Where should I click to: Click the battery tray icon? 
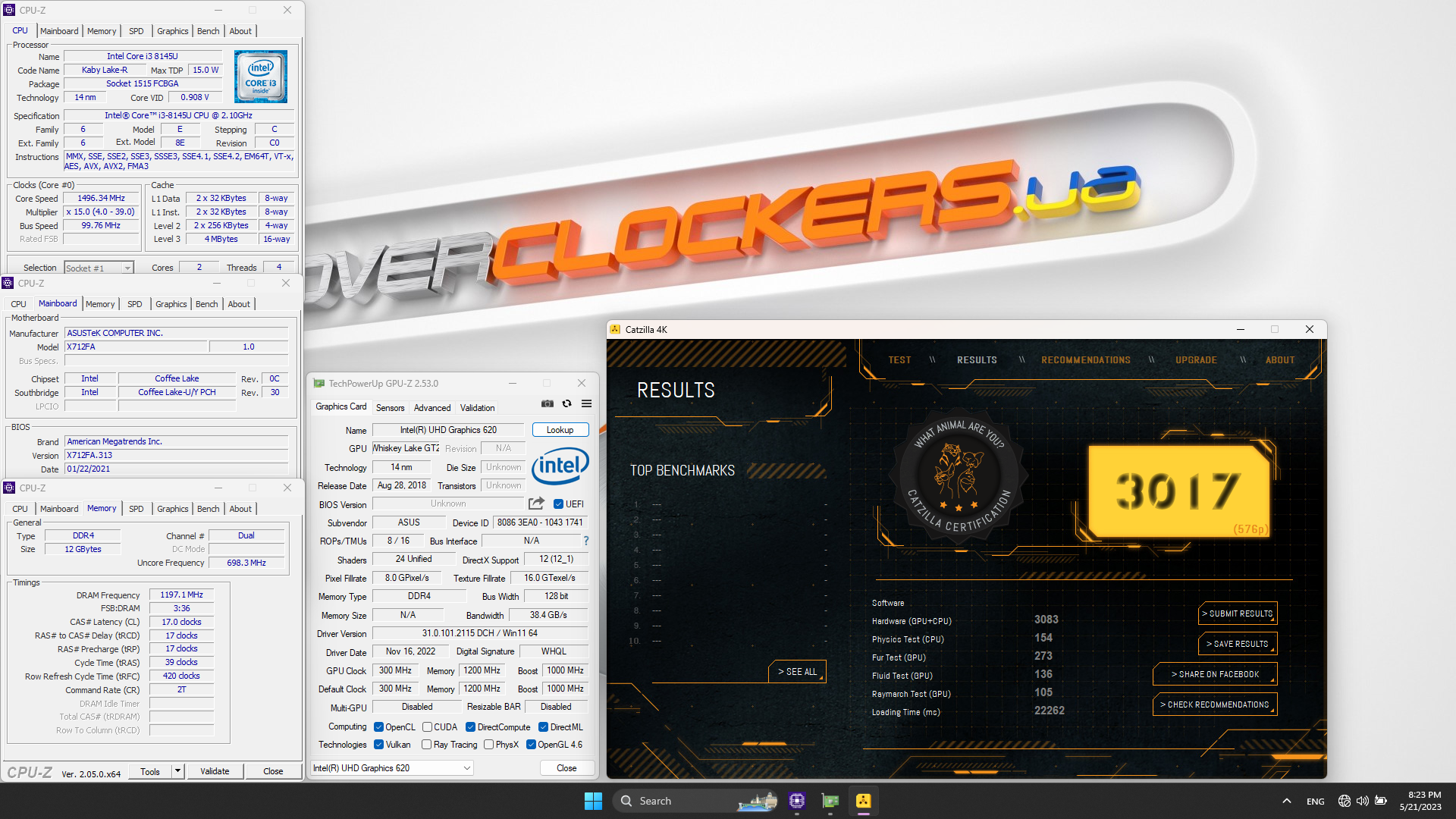[x=1381, y=801]
